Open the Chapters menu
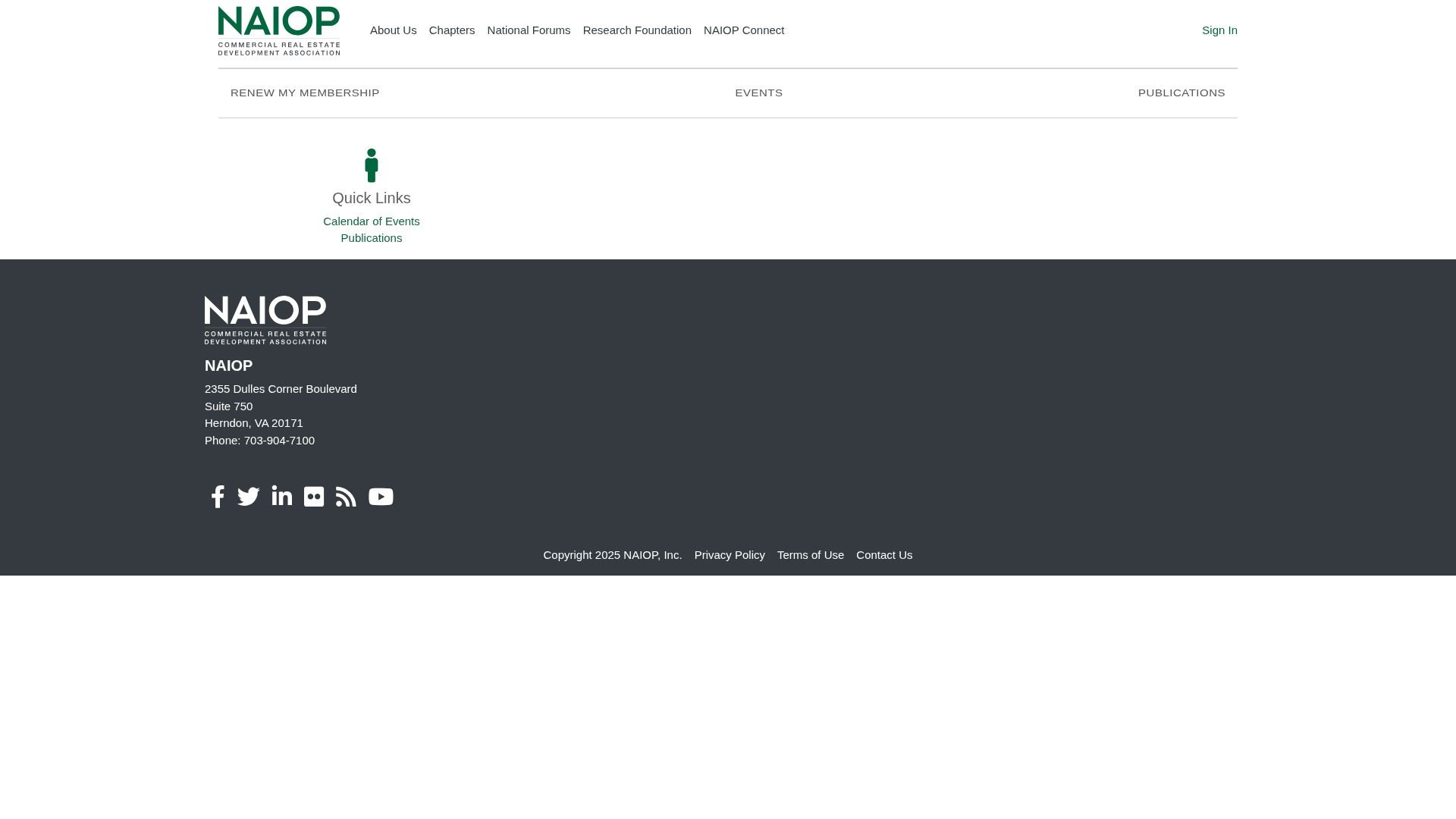The width and height of the screenshot is (1456, 819). coord(452,30)
